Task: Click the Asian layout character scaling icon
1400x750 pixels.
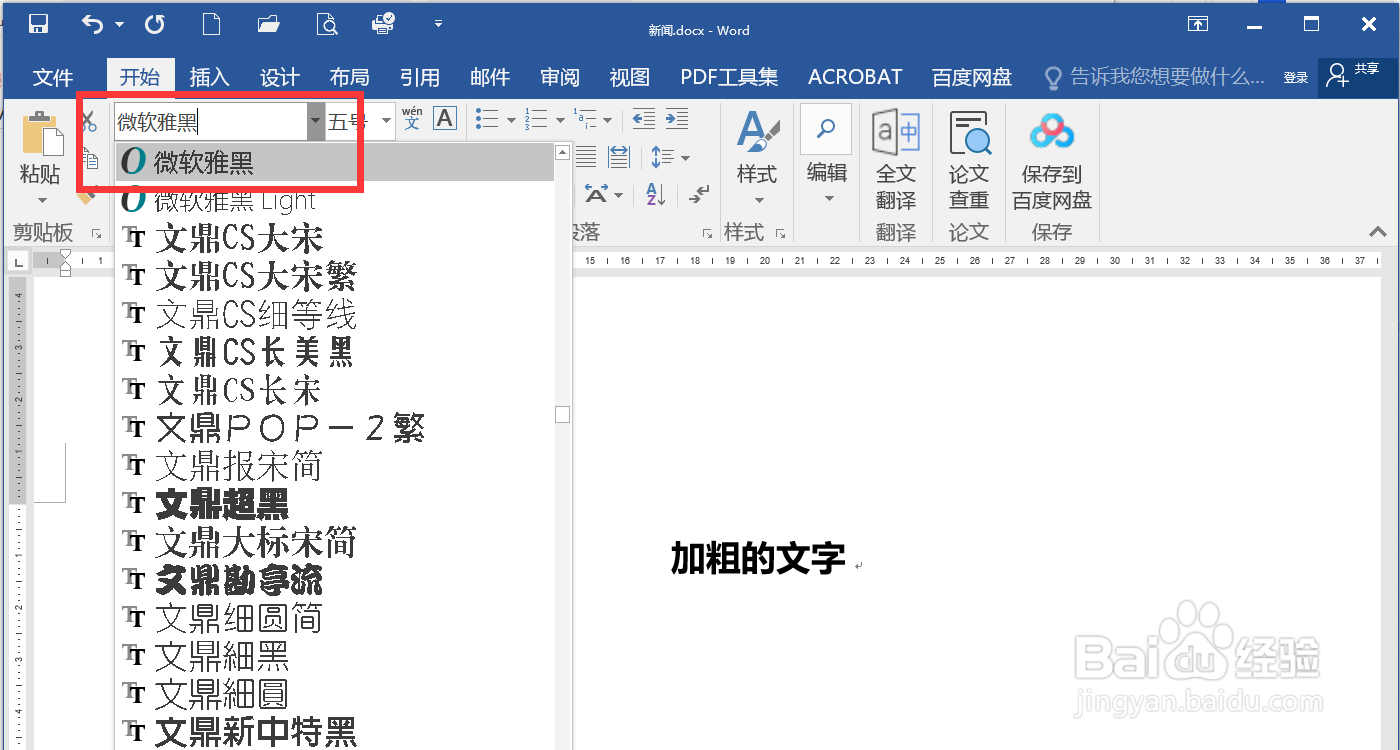Action: tap(597, 193)
